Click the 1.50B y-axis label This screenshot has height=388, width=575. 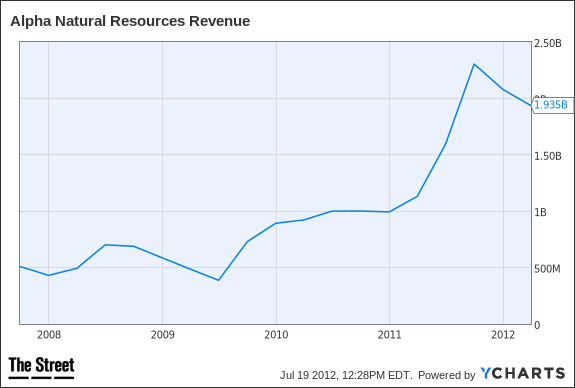[548, 156]
